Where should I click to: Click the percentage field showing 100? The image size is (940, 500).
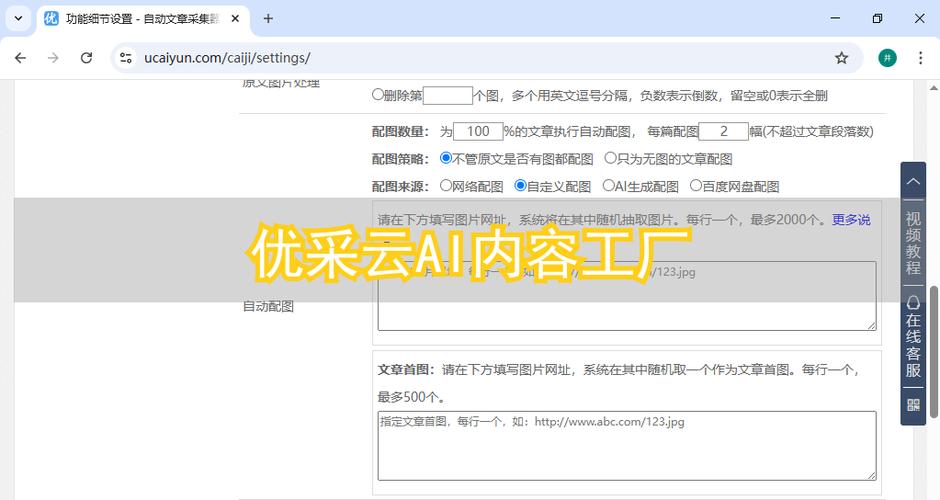pyautogui.click(x=478, y=131)
